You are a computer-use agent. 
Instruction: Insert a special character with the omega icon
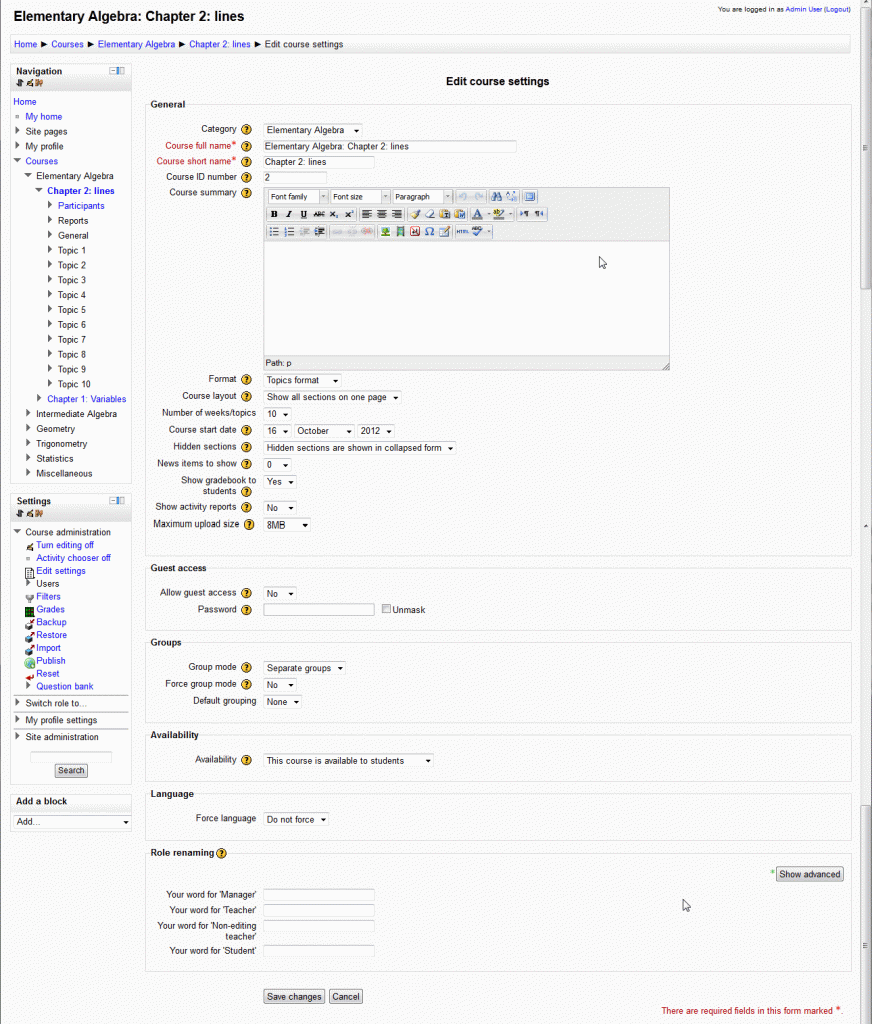tap(429, 232)
